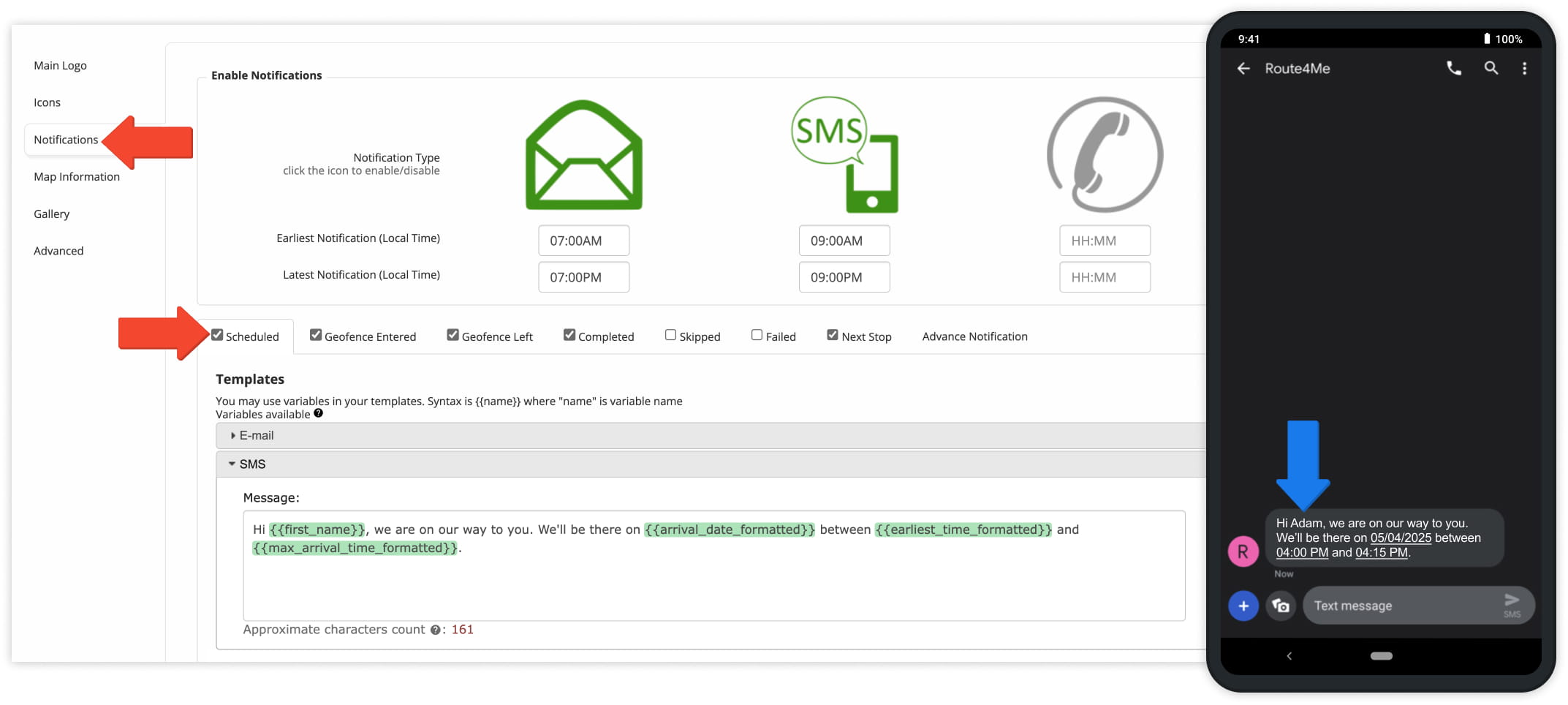Enable the Failed checkbox
The height and width of the screenshot is (705, 1568).
pyautogui.click(x=757, y=335)
